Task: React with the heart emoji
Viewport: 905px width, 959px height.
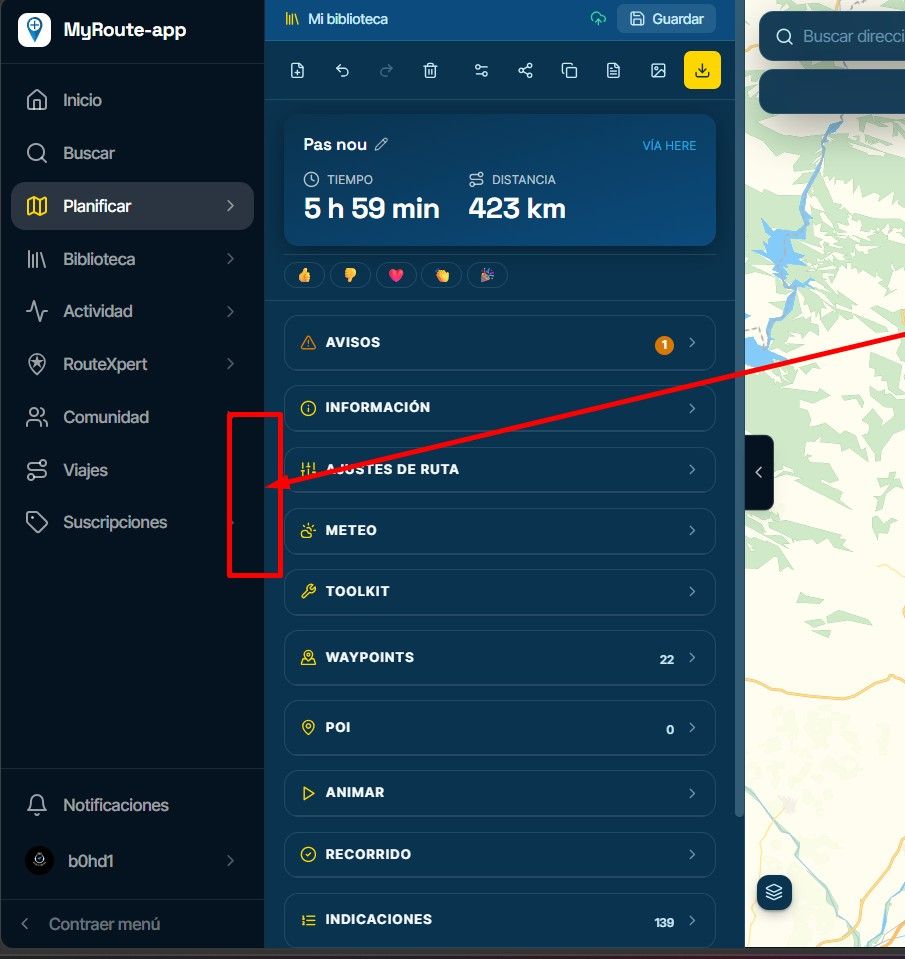Action: [396, 275]
